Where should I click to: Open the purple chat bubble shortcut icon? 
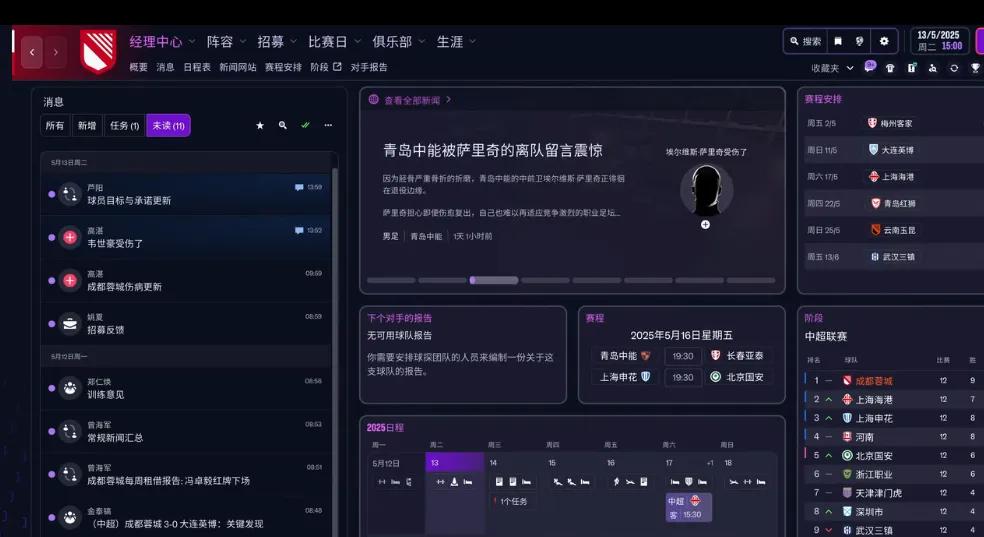870,66
